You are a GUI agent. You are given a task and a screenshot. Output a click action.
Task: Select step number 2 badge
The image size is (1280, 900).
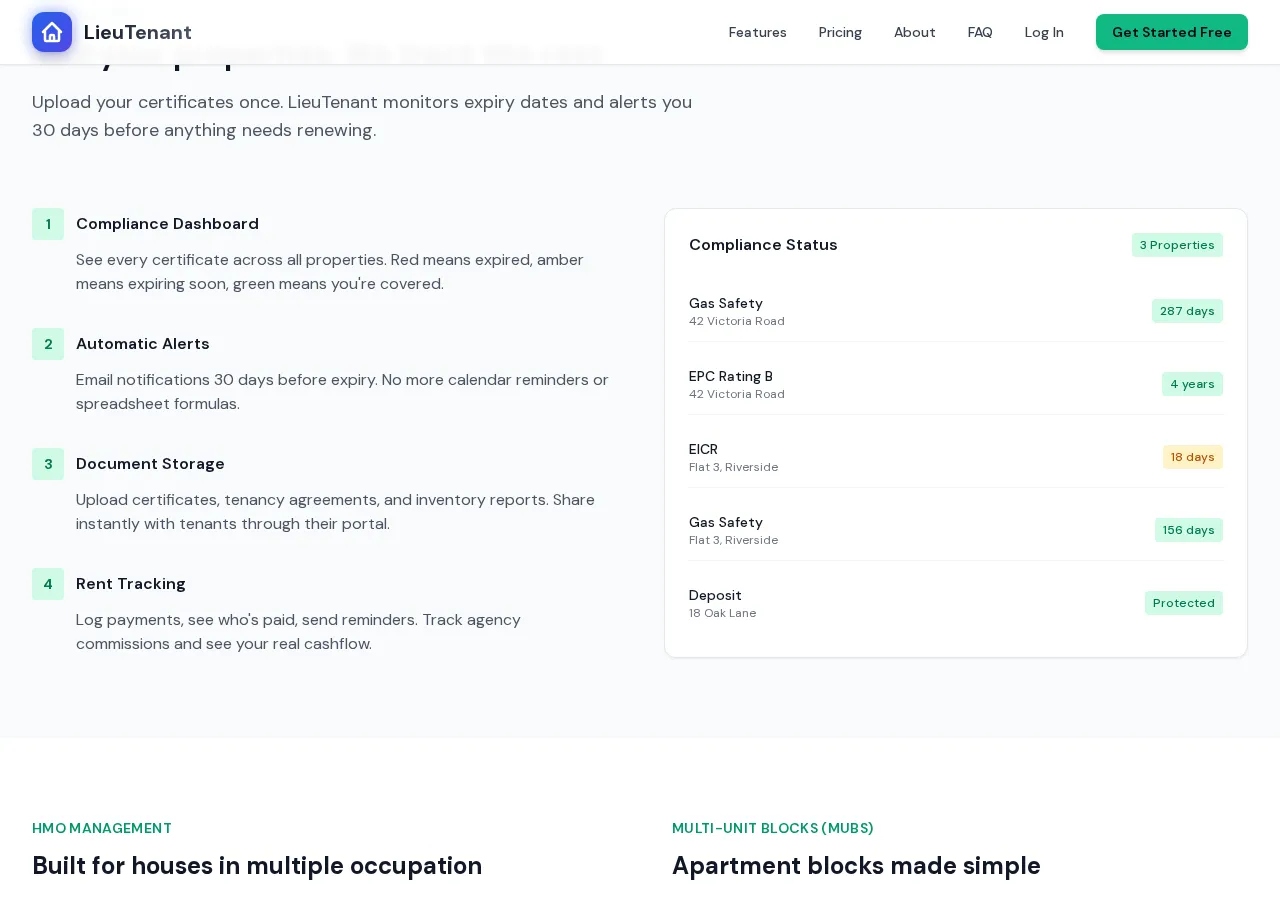(48, 344)
